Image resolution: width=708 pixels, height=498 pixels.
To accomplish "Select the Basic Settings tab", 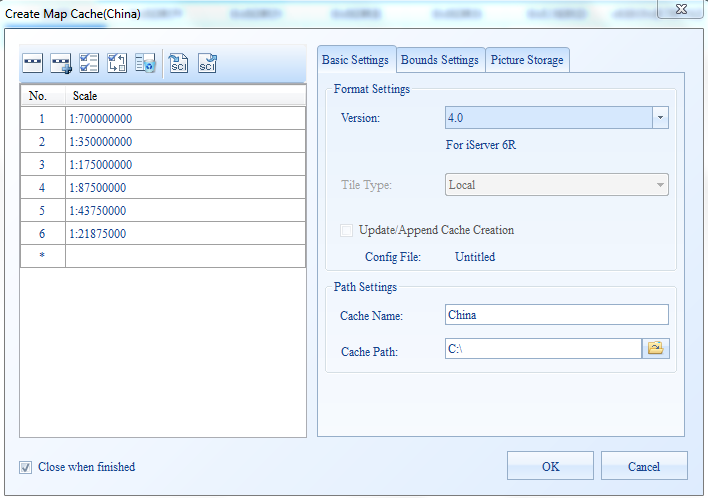I will (356, 60).
